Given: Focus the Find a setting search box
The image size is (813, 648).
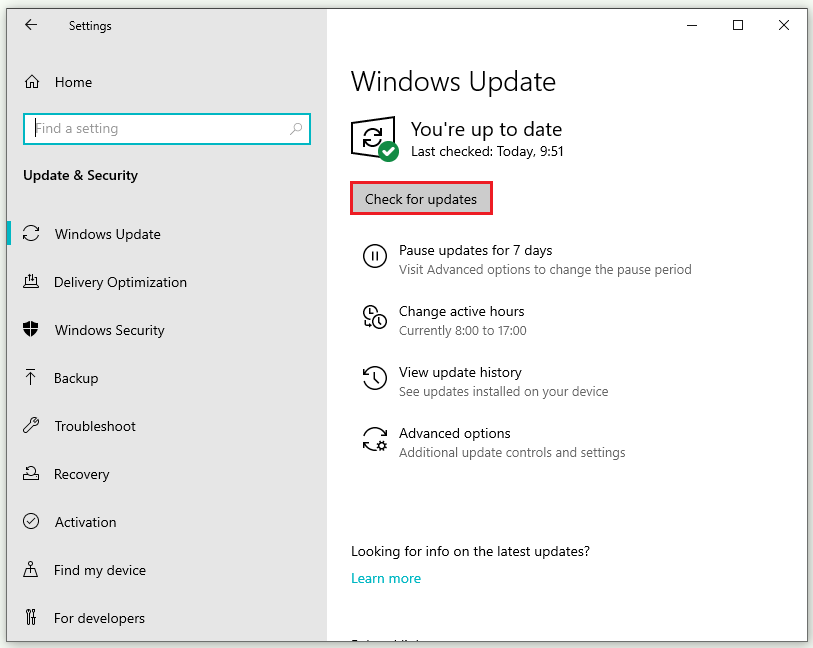Looking at the screenshot, I should click(x=167, y=129).
